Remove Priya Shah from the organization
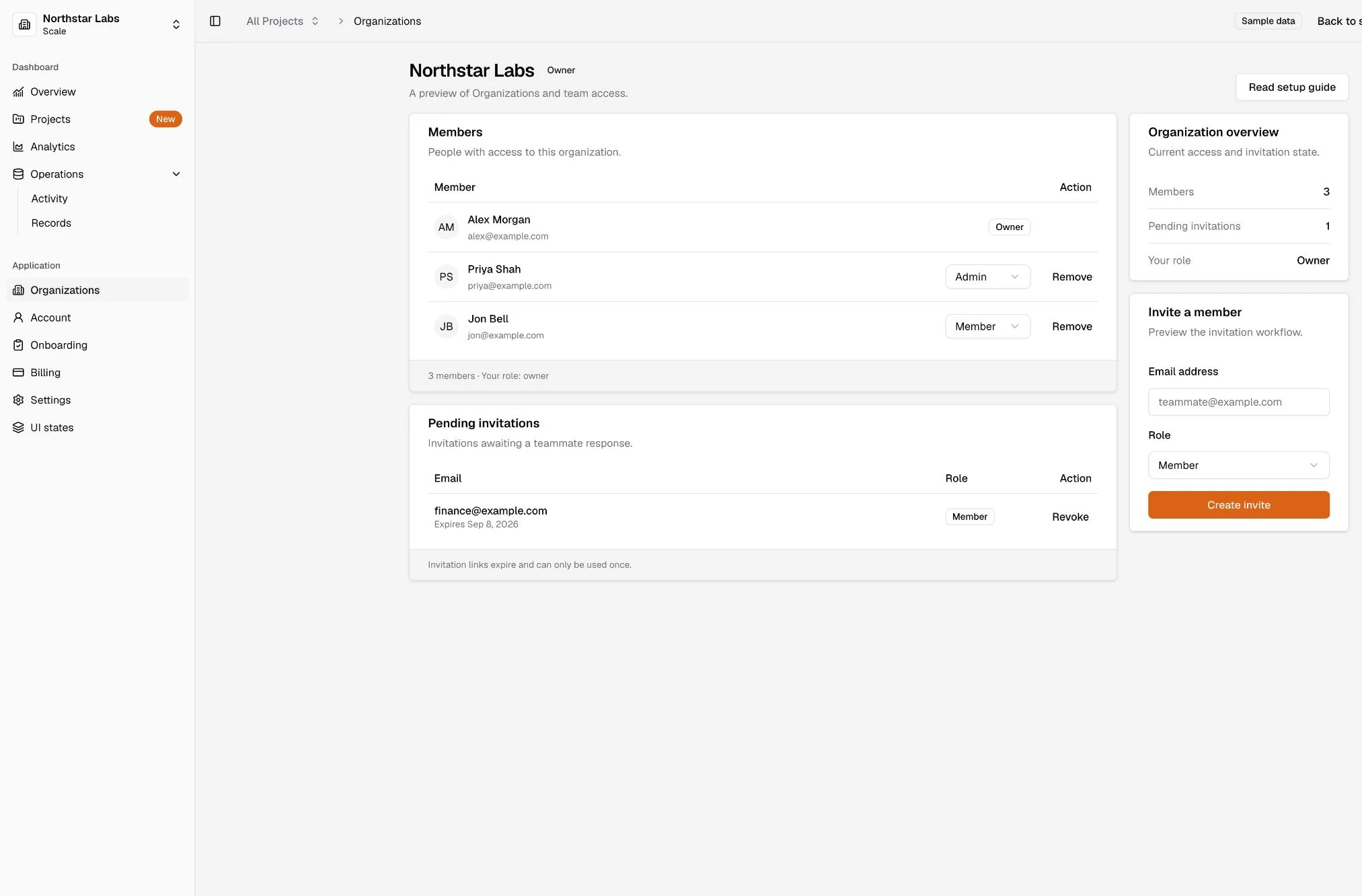The width and height of the screenshot is (1362, 896). [1071, 276]
